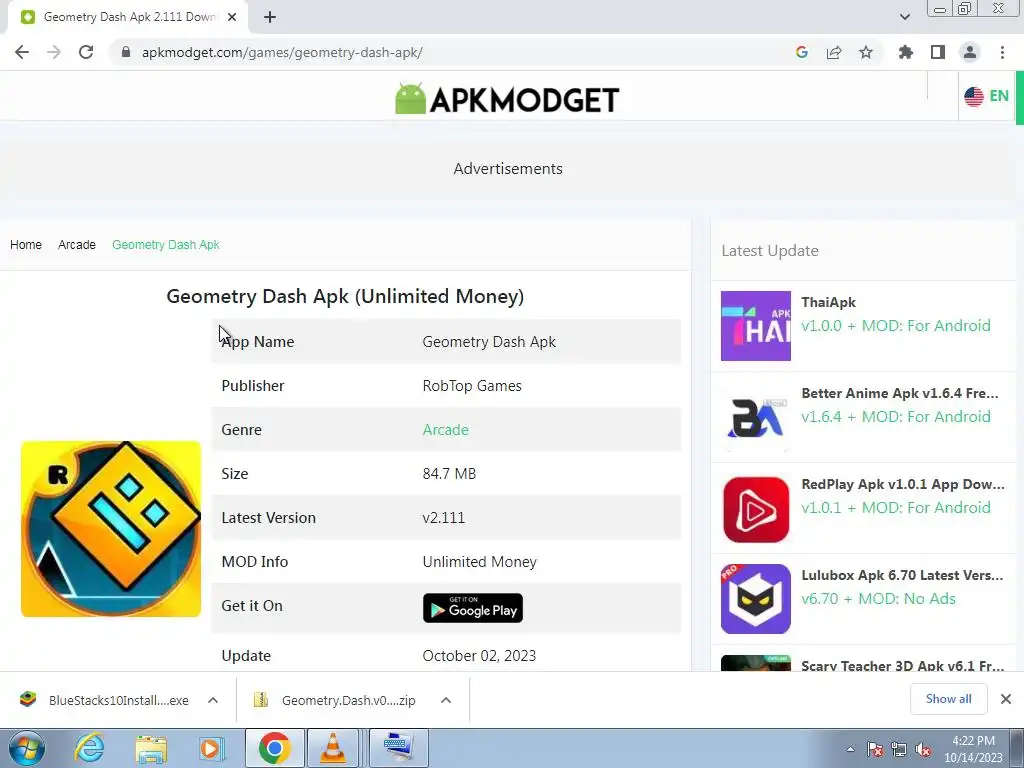Open Geometry.Dash zip download
The image size is (1024, 768).
point(334,700)
